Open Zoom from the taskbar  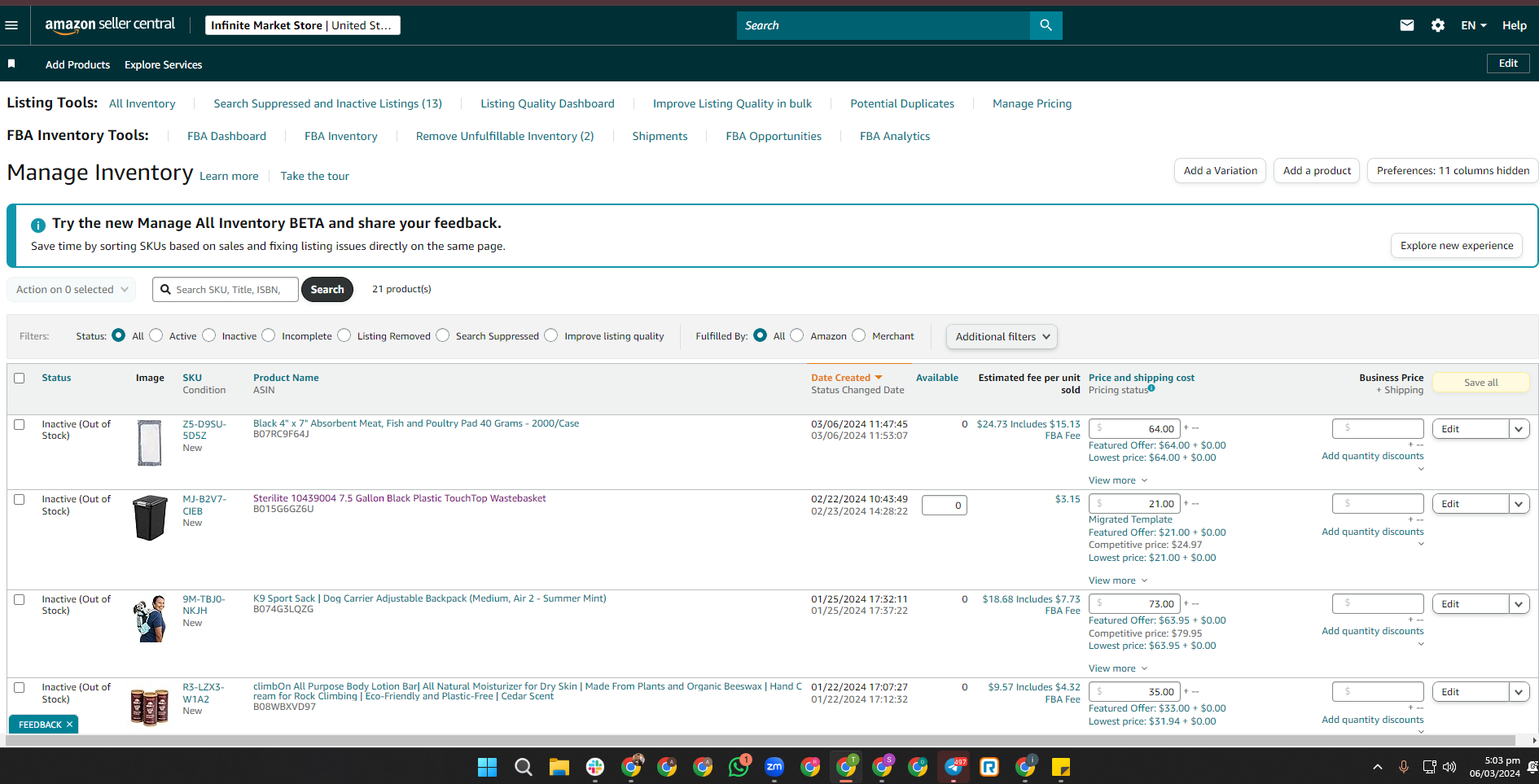pos(774,767)
